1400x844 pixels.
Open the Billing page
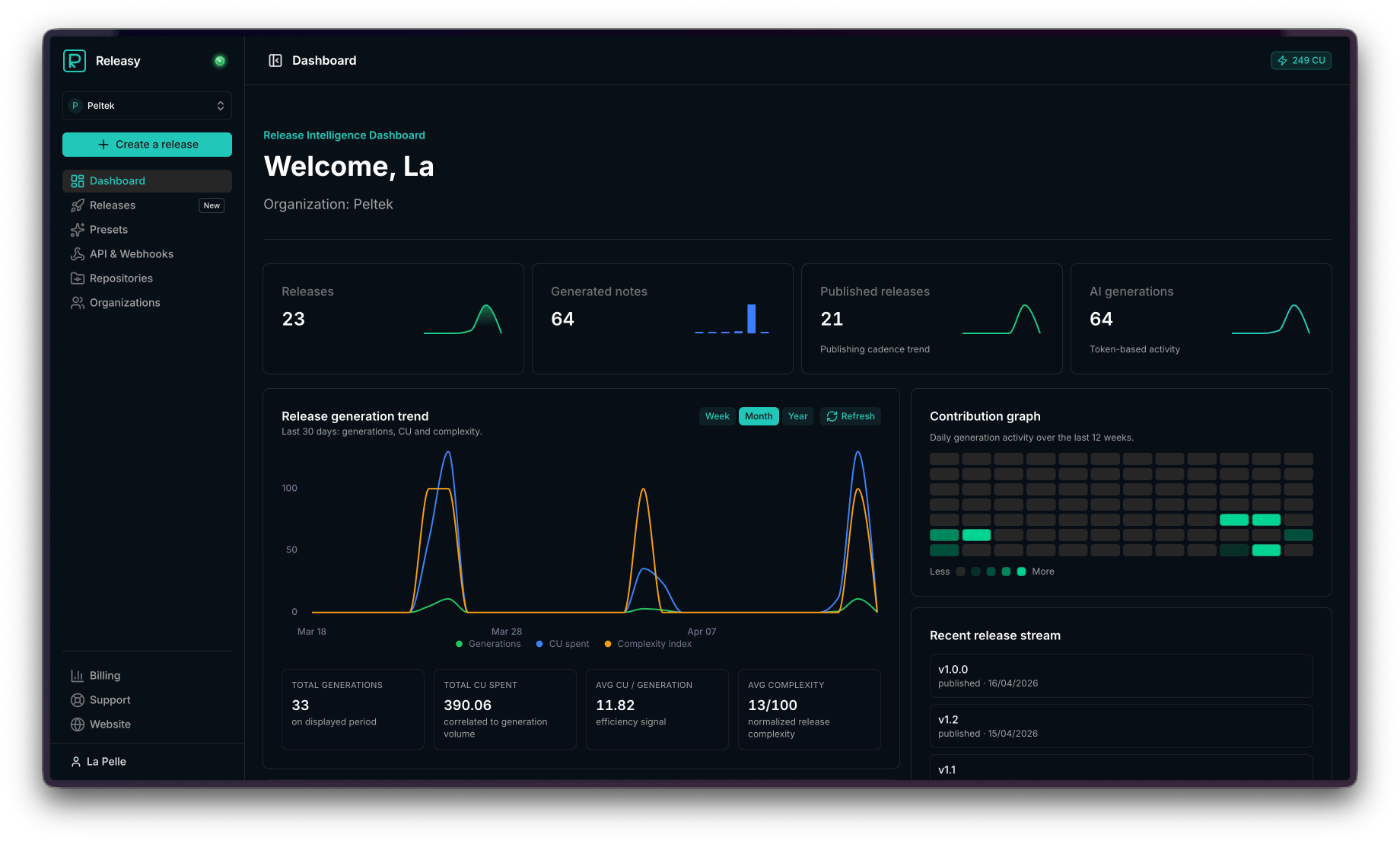104,676
